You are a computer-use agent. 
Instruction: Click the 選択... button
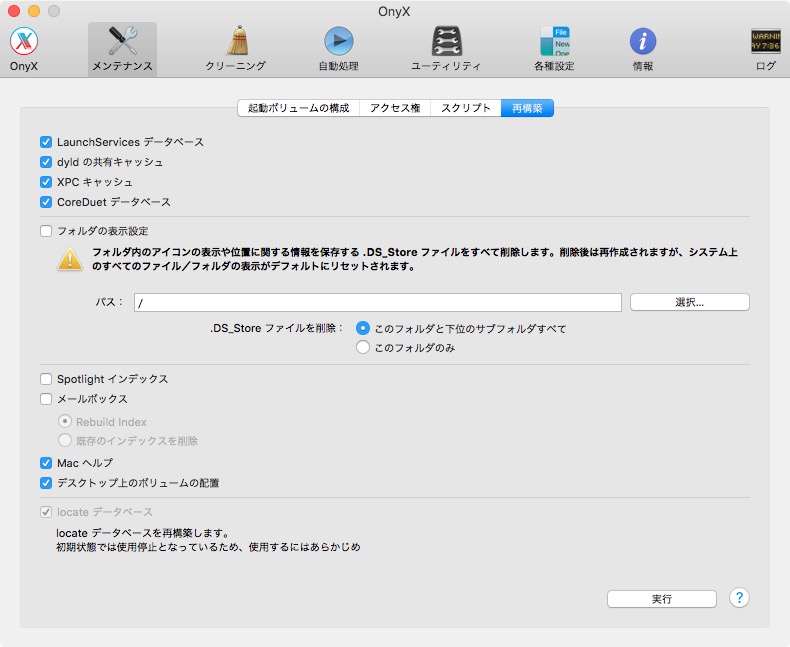pyautogui.click(x=690, y=302)
